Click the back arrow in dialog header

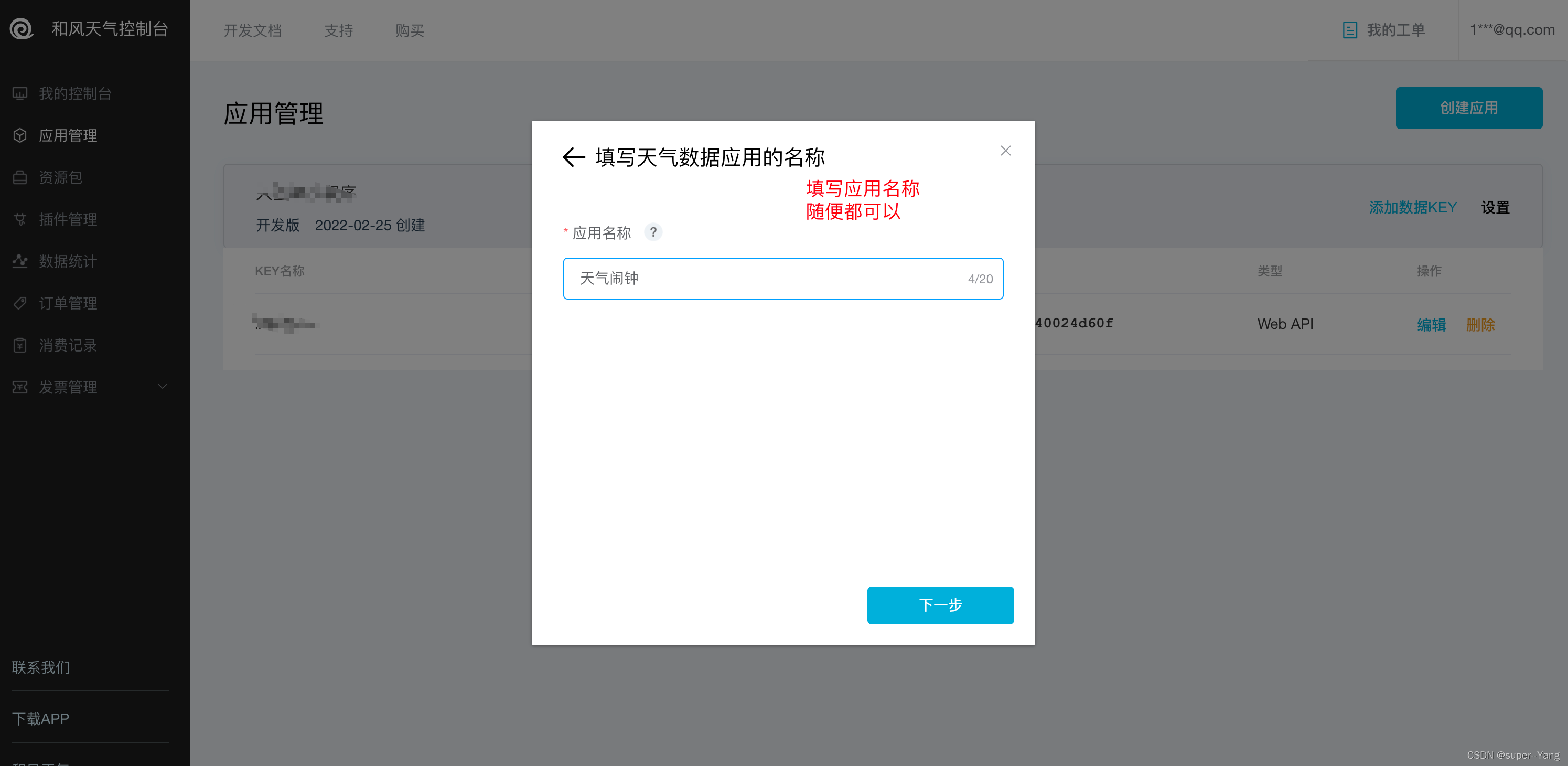click(x=573, y=157)
